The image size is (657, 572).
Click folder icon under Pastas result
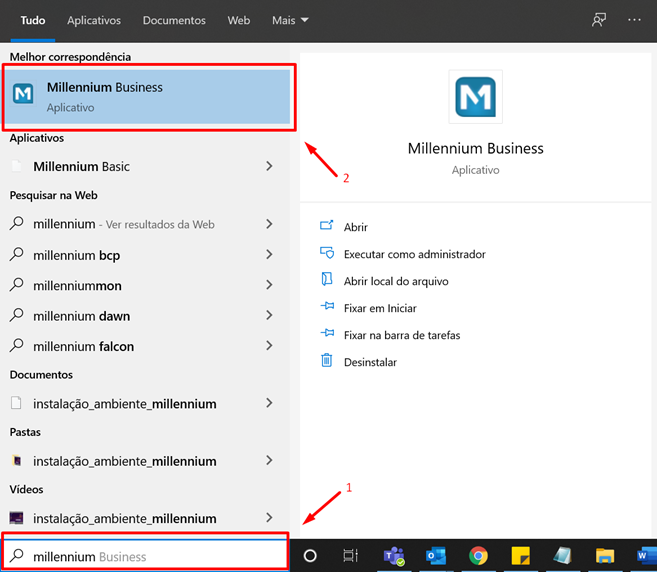coord(17,461)
